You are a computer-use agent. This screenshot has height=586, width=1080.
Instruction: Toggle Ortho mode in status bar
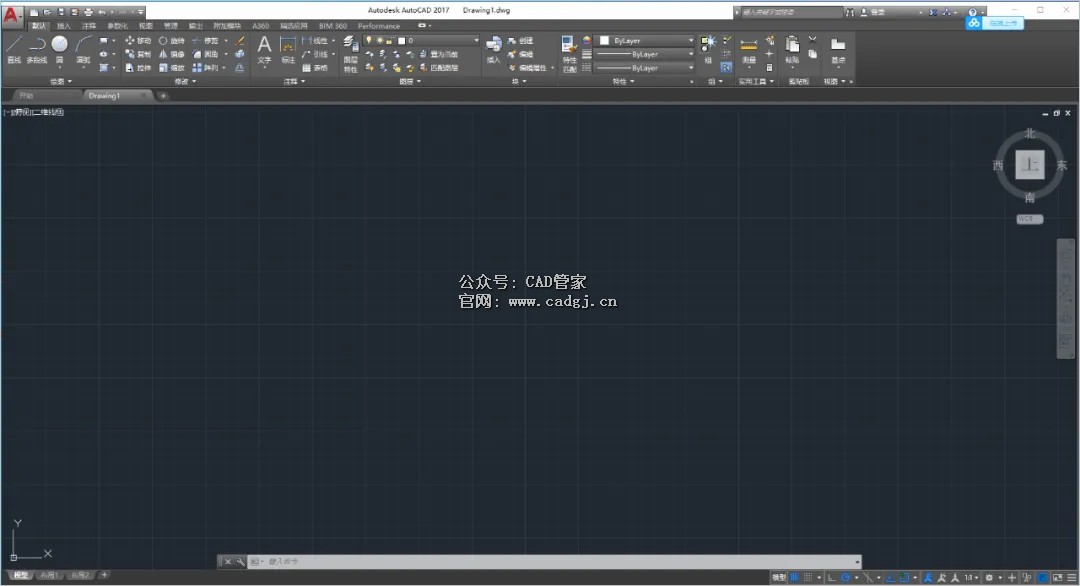coord(832,578)
